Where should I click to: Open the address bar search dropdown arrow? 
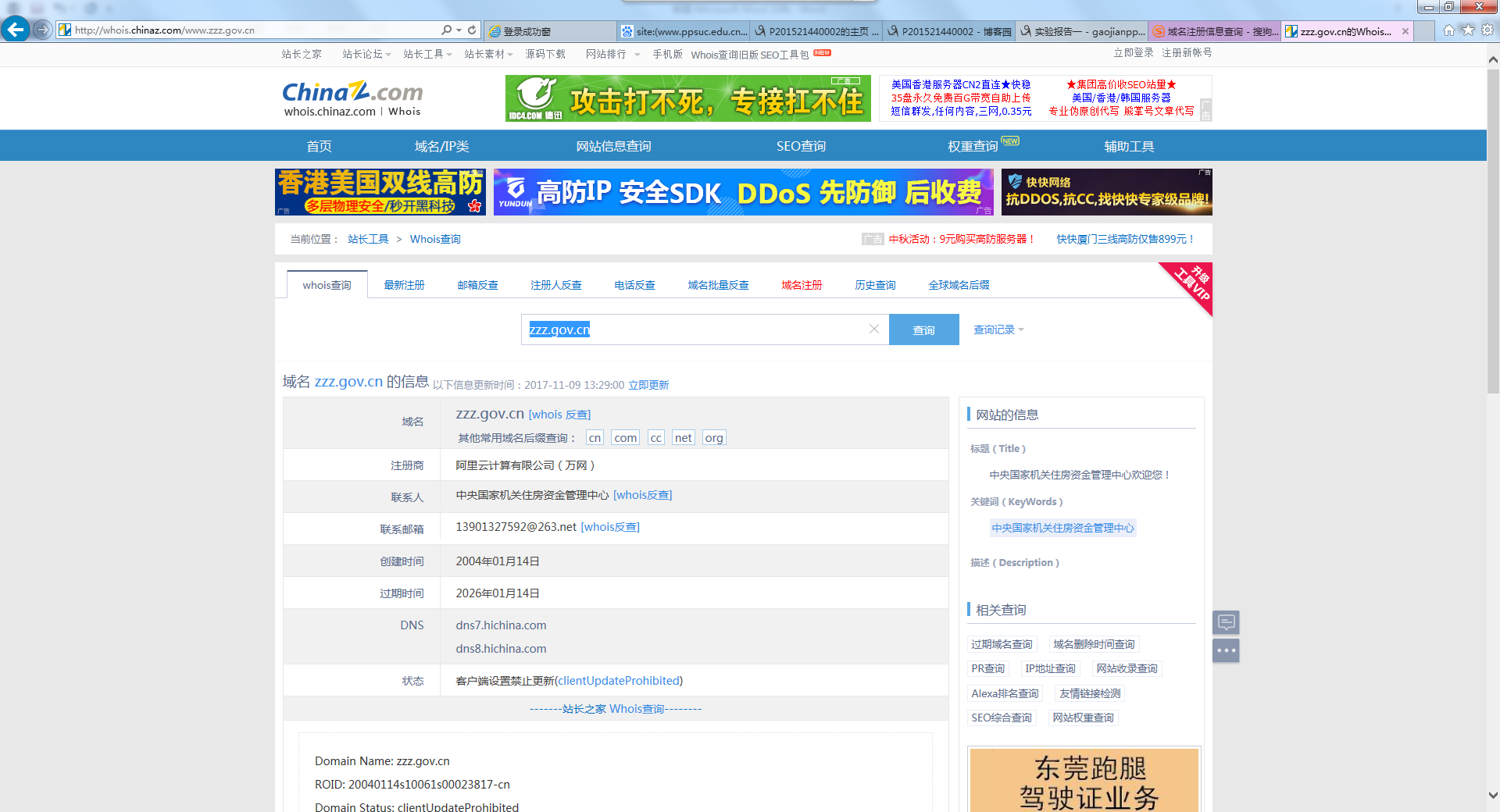tap(459, 30)
